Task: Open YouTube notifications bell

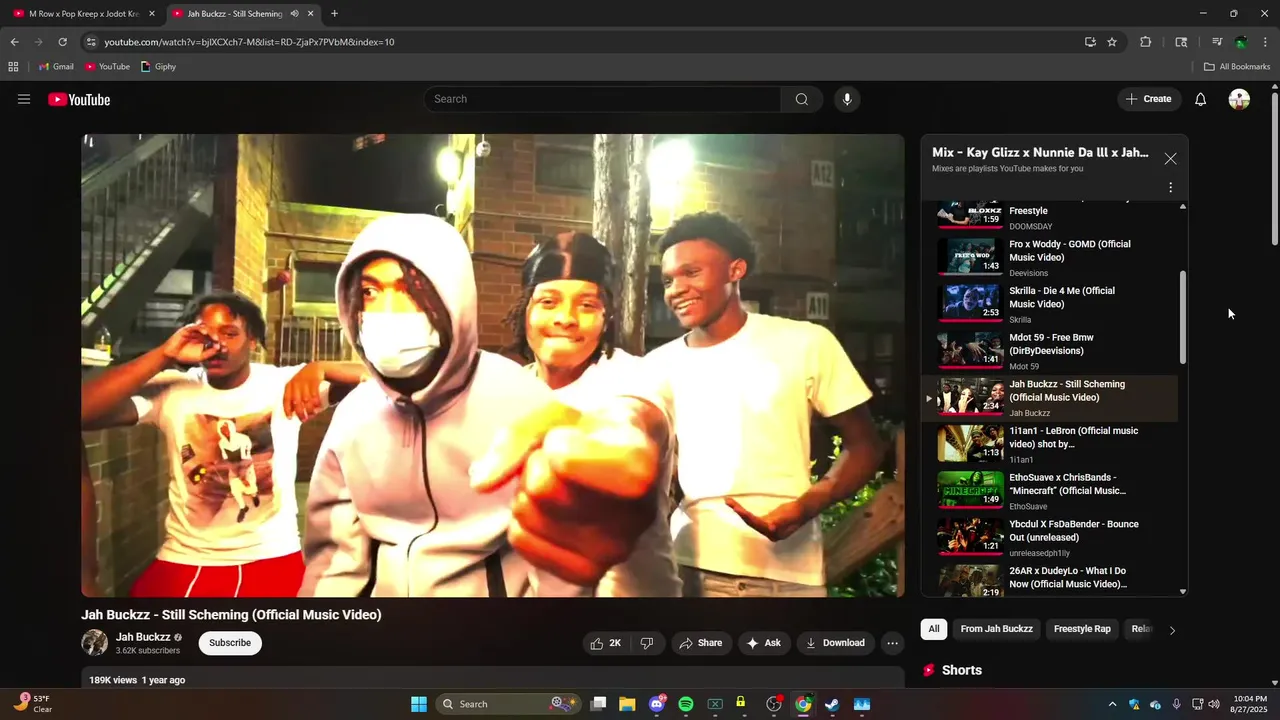Action: pos(1201,99)
